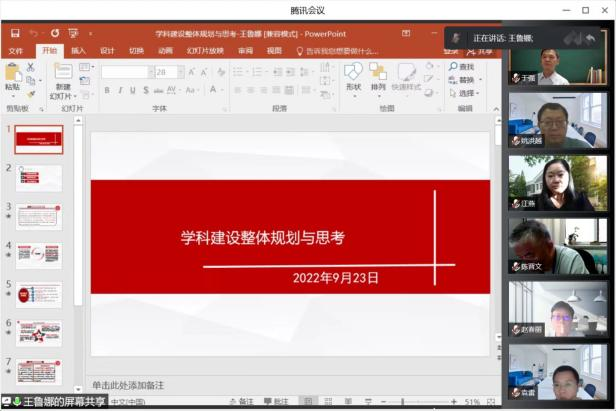616x411 pixels.
Task: Click the Find (查找) icon
Action: [x=462, y=67]
